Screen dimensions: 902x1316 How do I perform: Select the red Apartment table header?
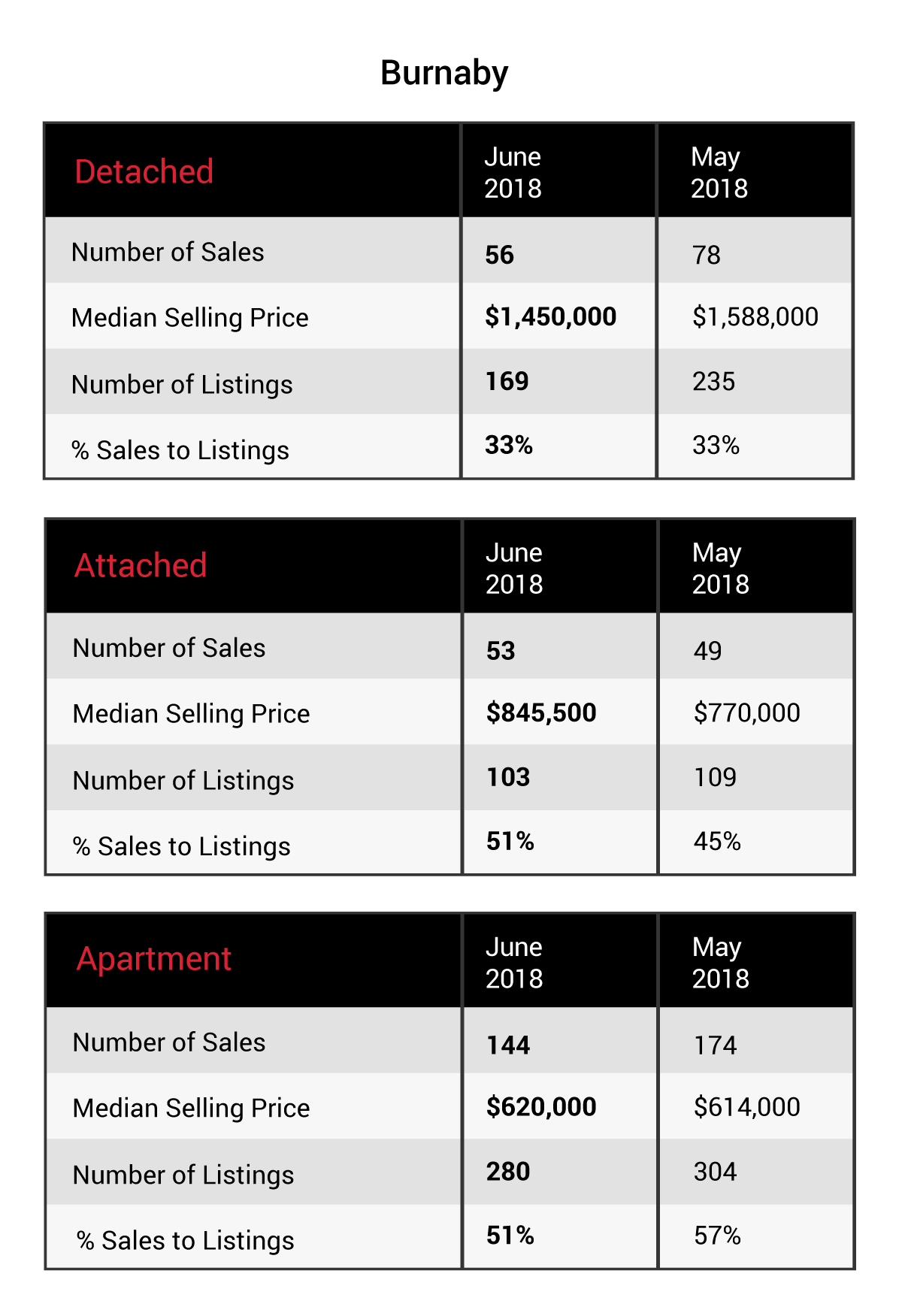point(154,960)
